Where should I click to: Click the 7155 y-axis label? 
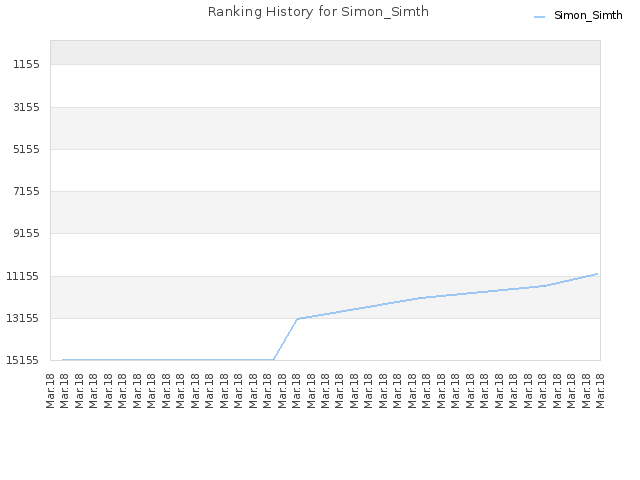[27, 191]
